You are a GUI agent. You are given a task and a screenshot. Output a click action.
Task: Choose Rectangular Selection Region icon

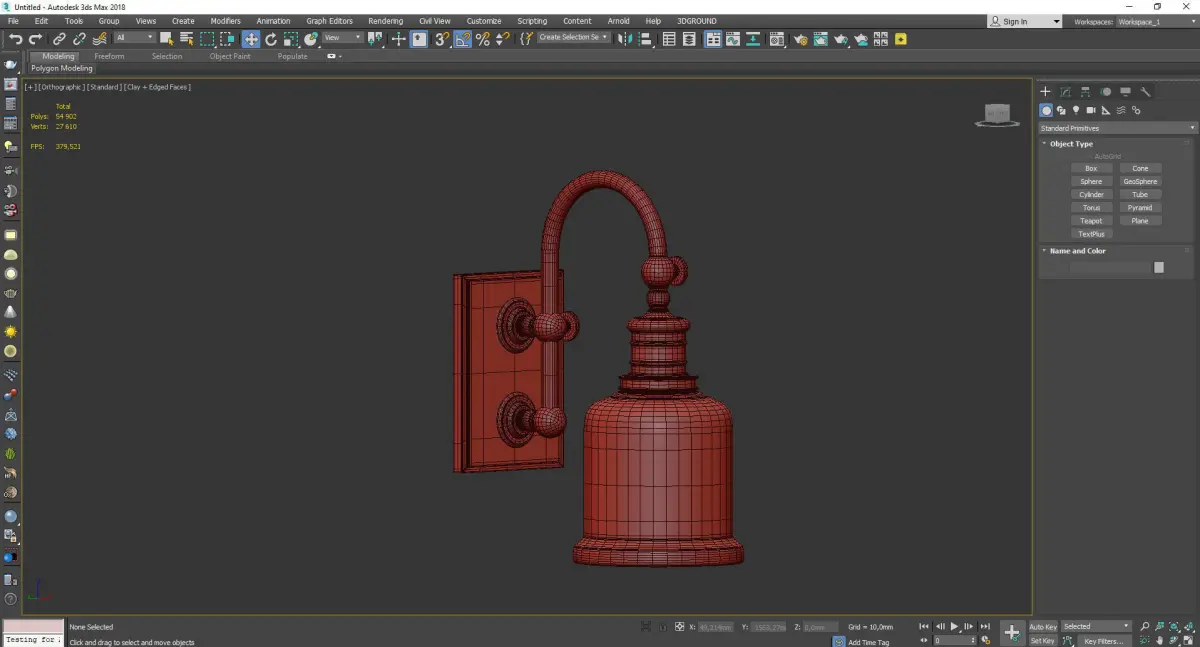207,39
